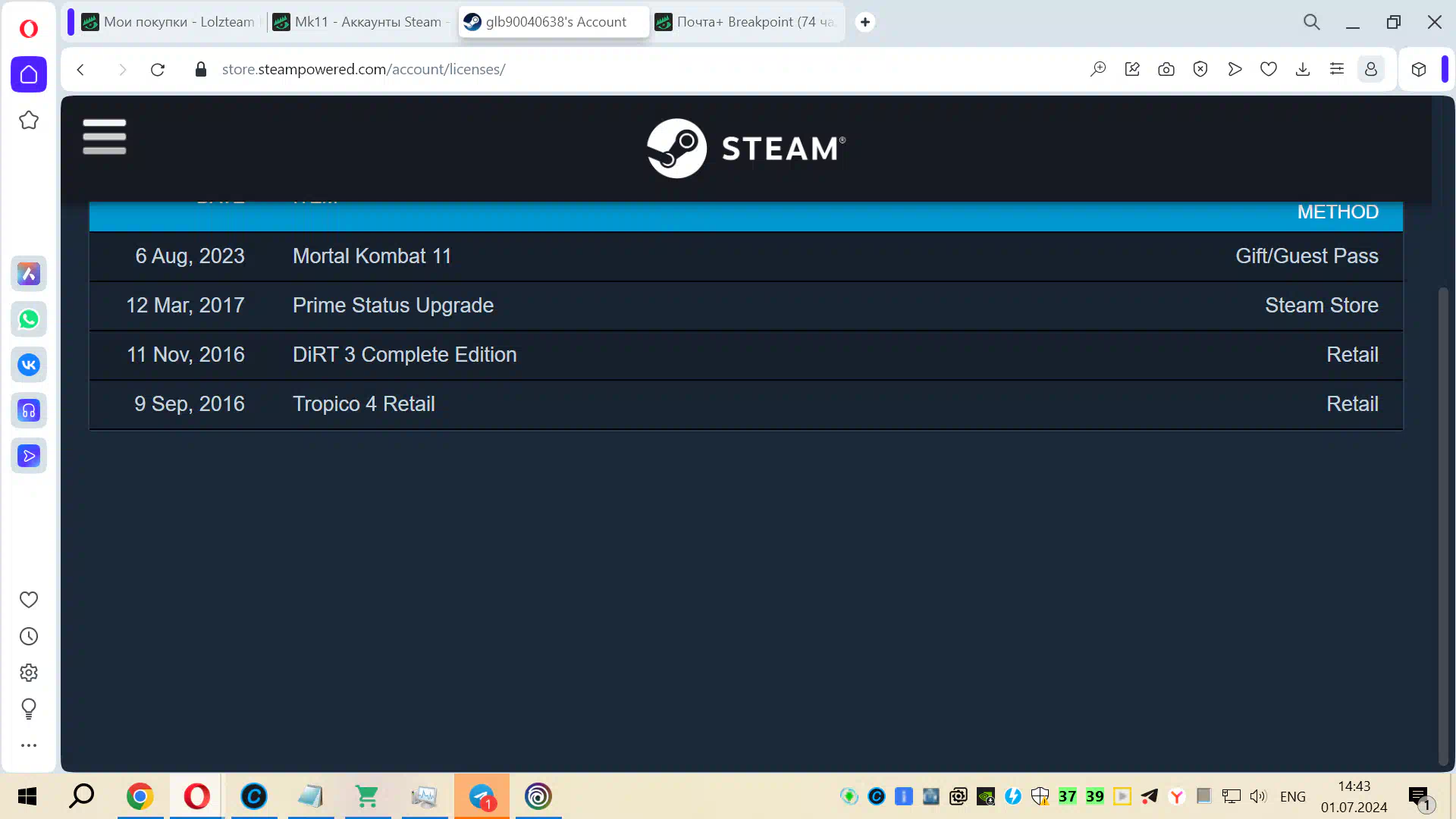Click the Gift/Guest Pass method cell

coord(1307,256)
